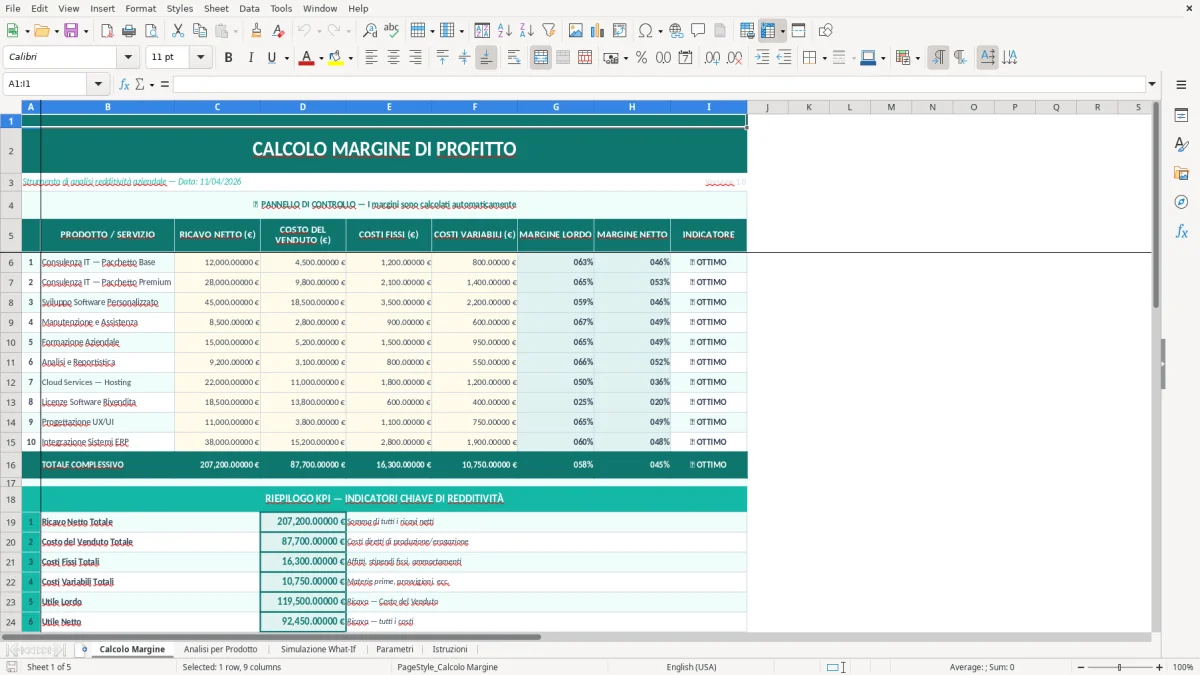Insert a hyperlink icon
1200x675 pixels.
pyautogui.click(x=676, y=31)
